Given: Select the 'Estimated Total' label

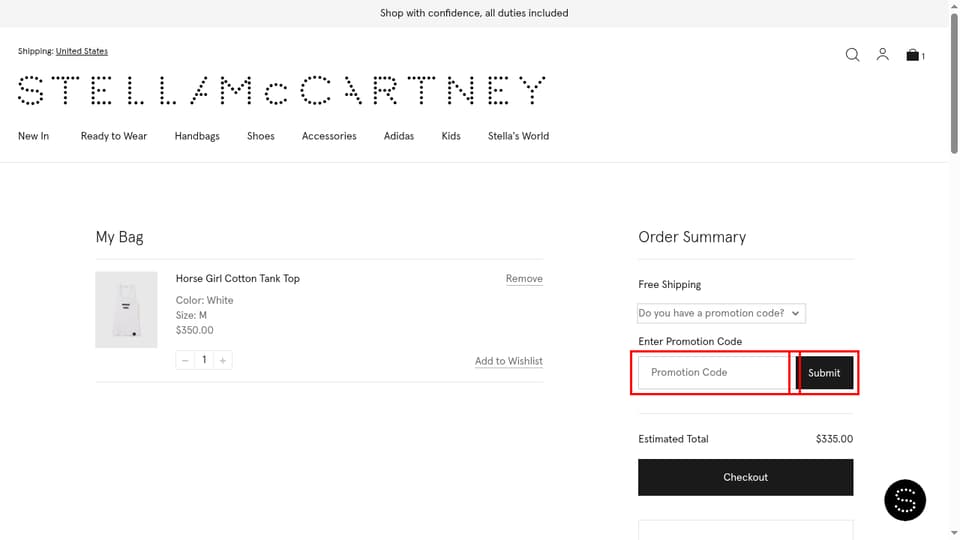Looking at the screenshot, I should [x=673, y=439].
